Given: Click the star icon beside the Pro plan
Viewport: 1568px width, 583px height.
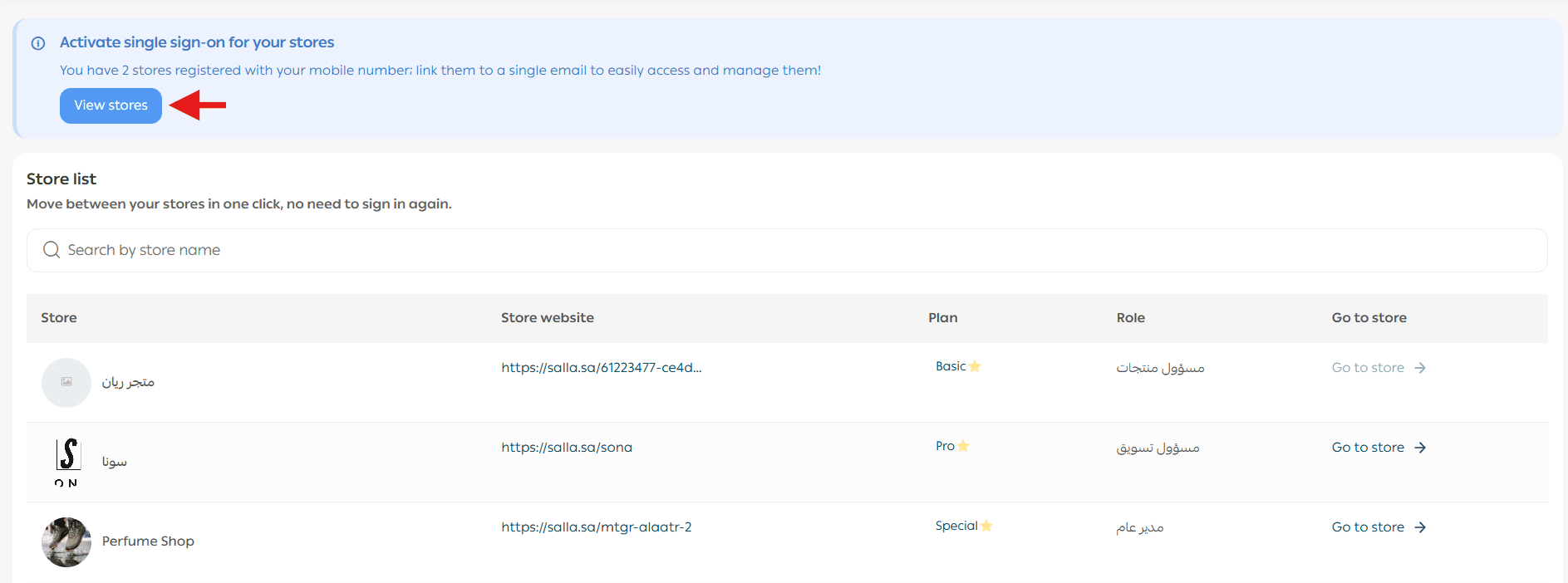Looking at the screenshot, I should [963, 446].
